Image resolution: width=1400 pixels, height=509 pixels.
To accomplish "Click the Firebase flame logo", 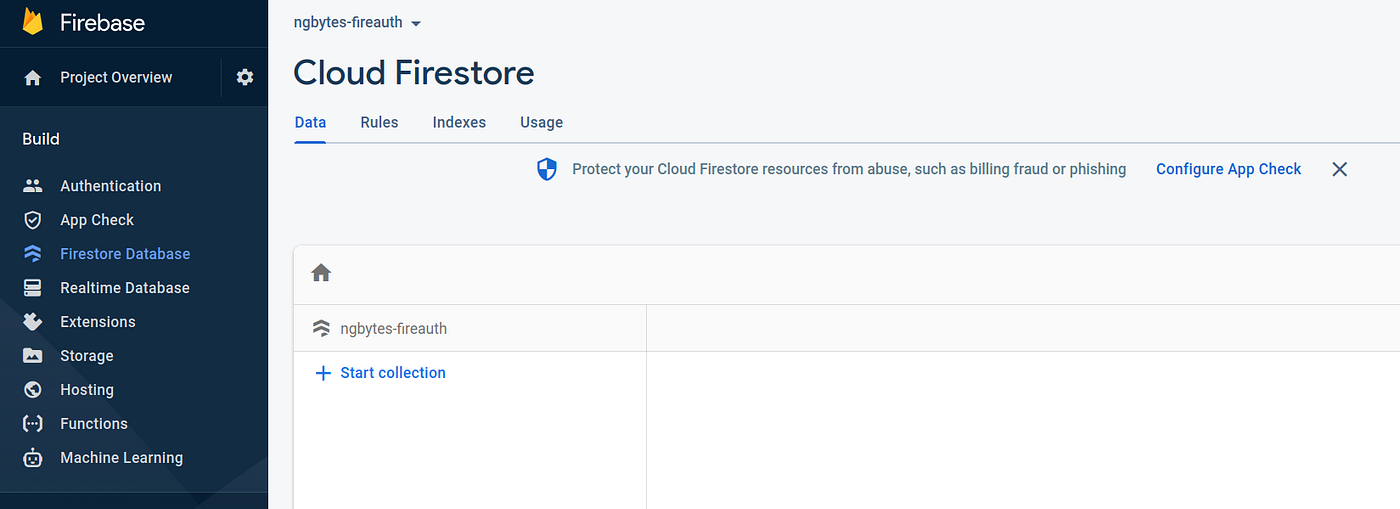I will pyautogui.click(x=33, y=21).
